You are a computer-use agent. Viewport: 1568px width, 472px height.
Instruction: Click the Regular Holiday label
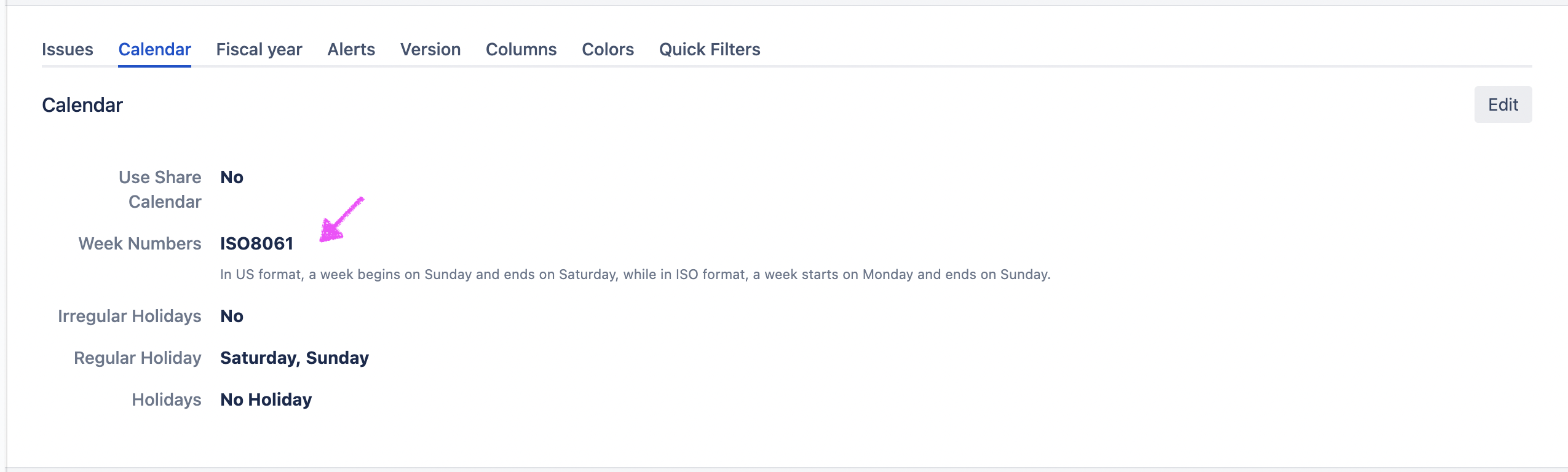[137, 358]
